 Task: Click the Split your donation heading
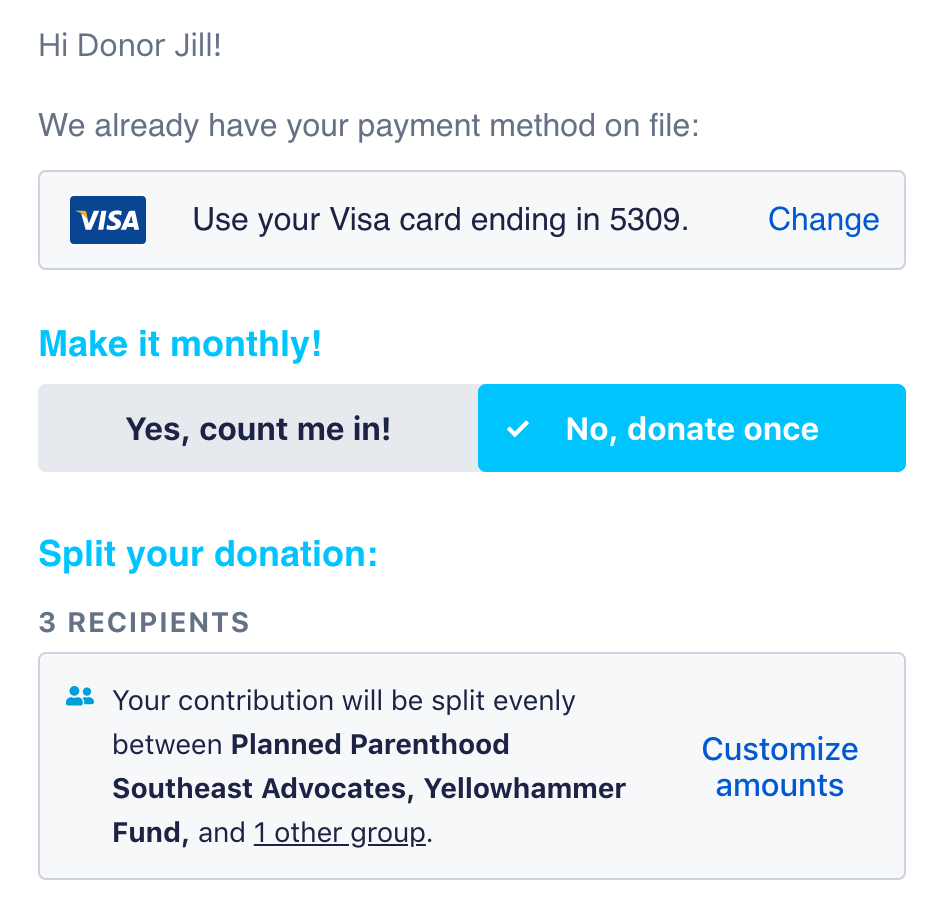(x=208, y=554)
